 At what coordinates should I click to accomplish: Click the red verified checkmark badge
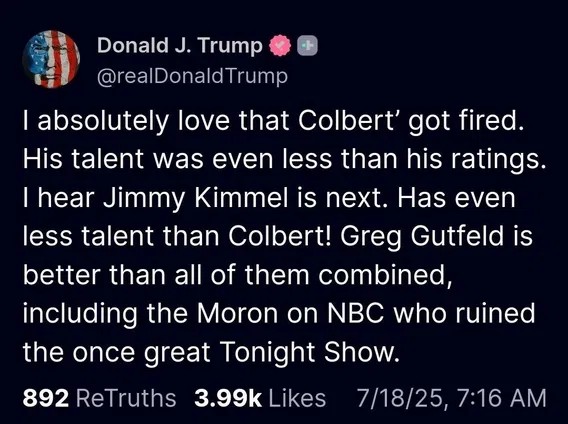pyautogui.click(x=280, y=46)
